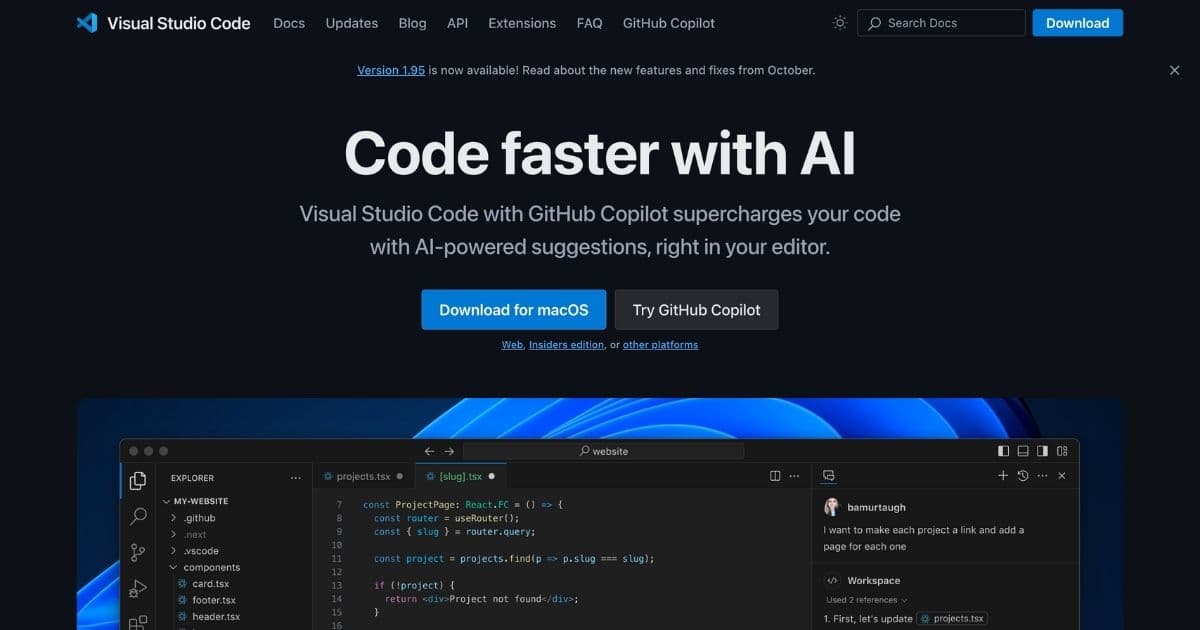The image size is (1200, 630).
Task: Click the Visual Studio Code logo icon
Action: click(x=87, y=23)
